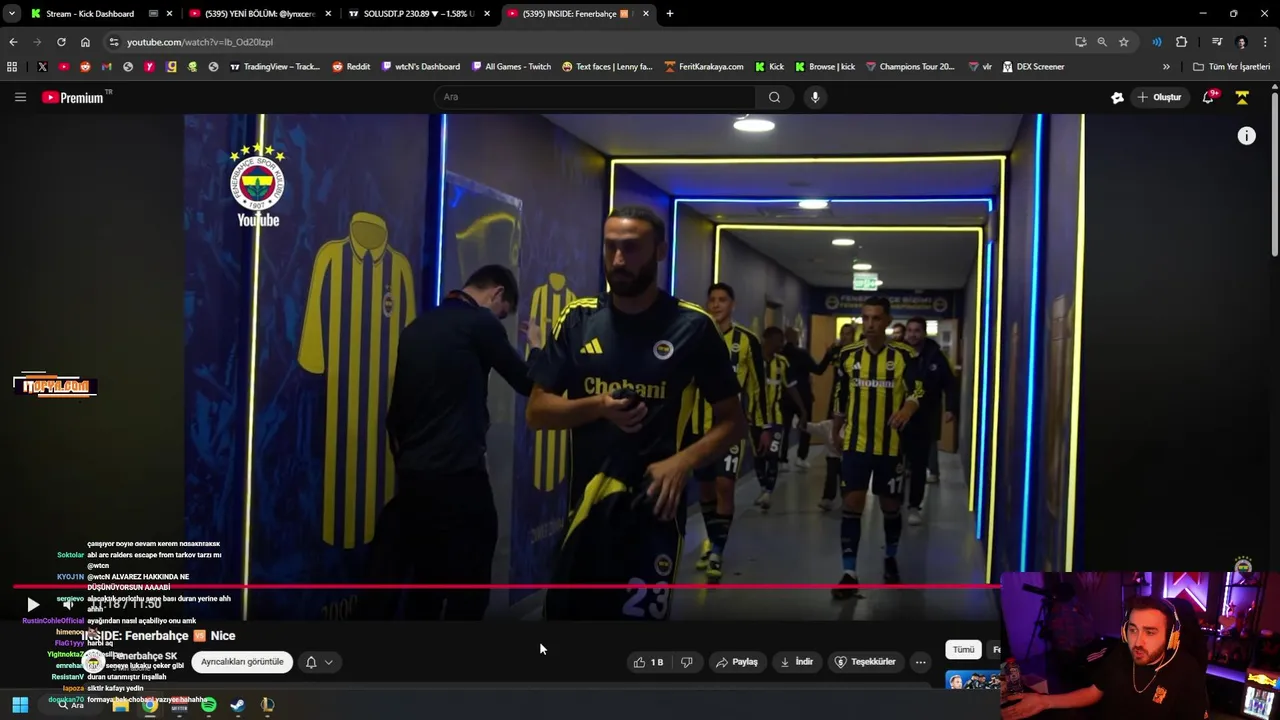Reload the current page
The height and width of the screenshot is (720, 1280).
click(x=61, y=42)
